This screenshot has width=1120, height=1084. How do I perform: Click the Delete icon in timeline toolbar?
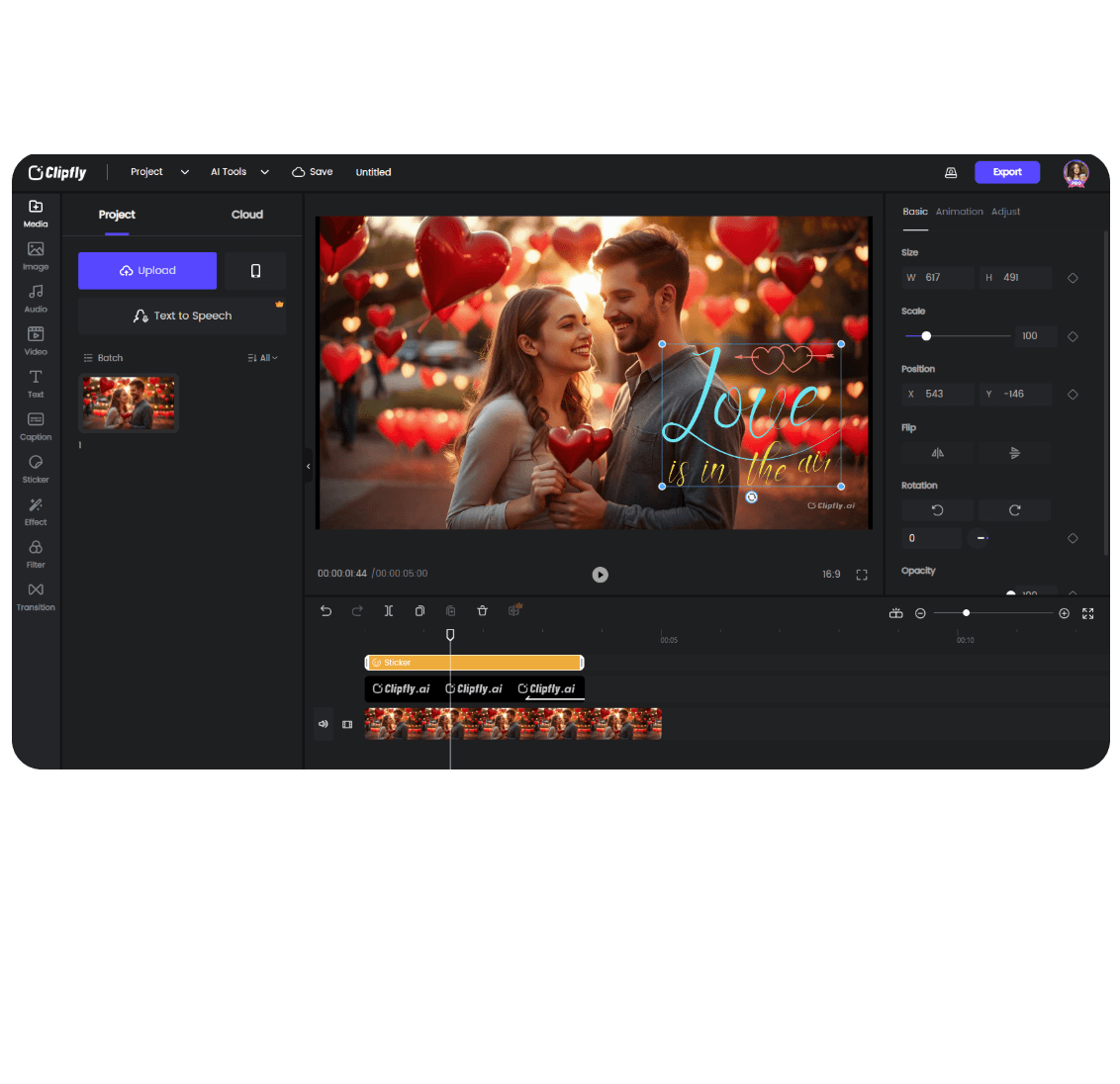[x=482, y=610]
